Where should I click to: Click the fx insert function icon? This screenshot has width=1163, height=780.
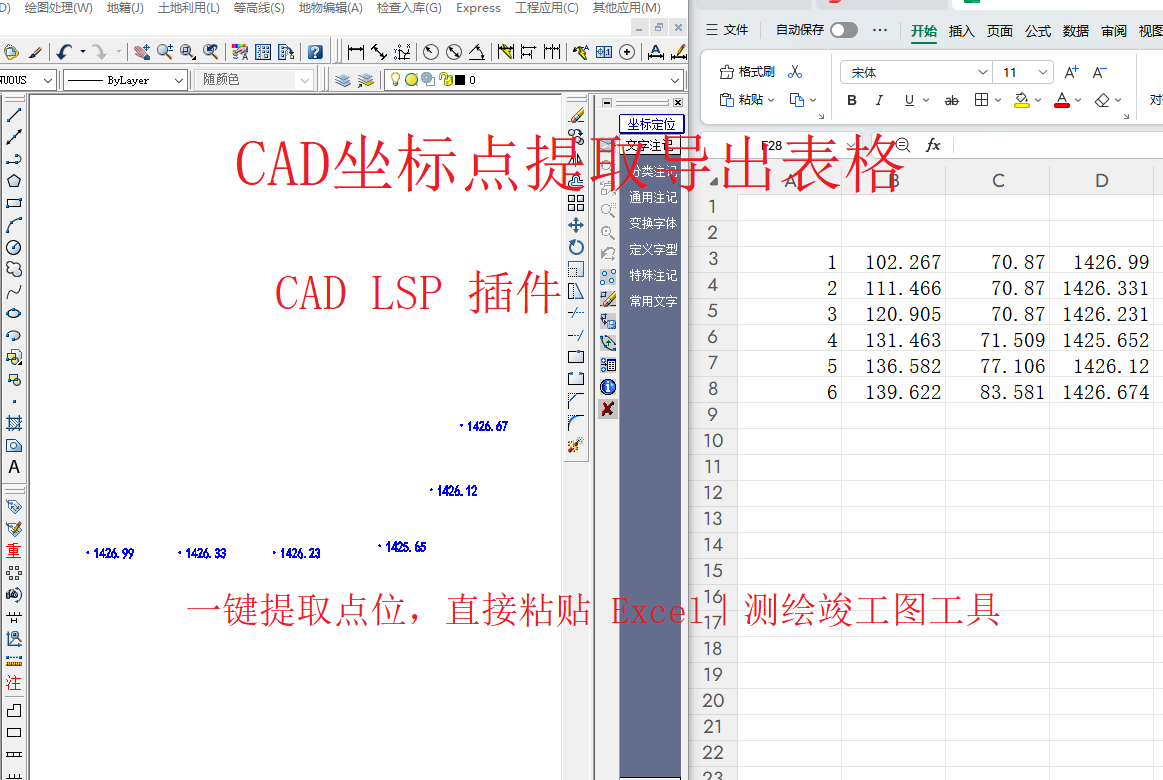pos(933,145)
